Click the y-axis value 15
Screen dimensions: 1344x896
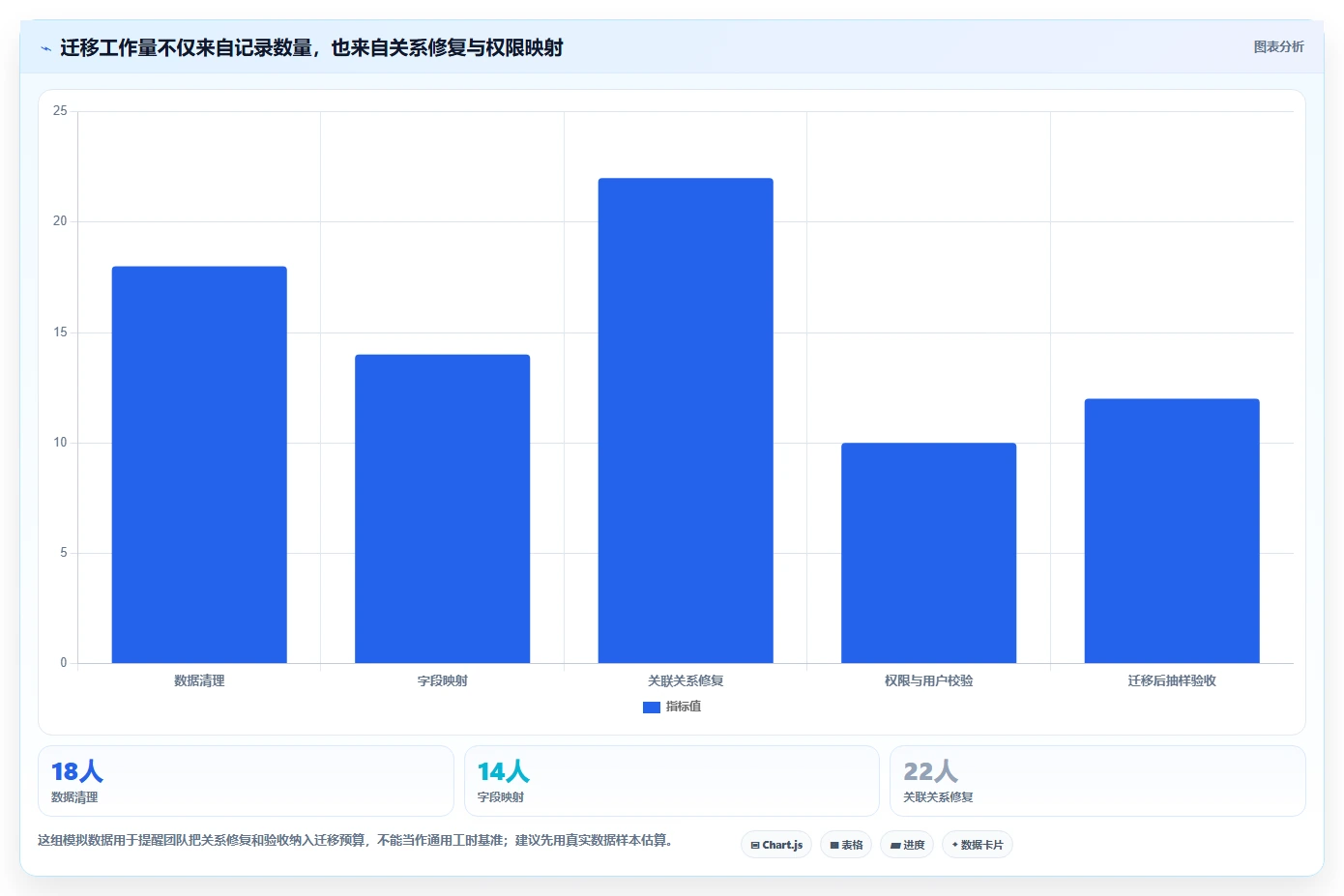tap(60, 332)
